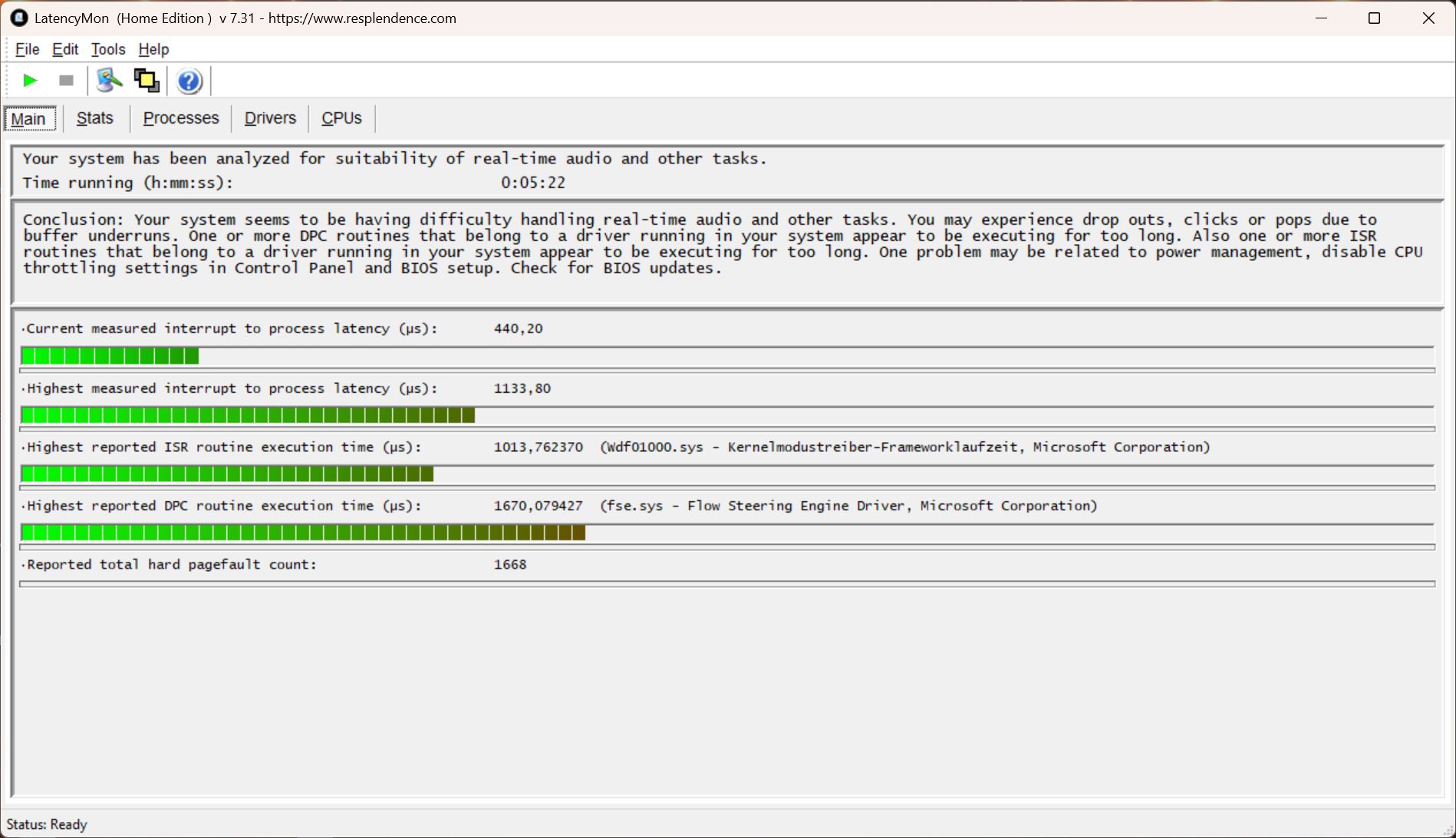
Task: Open the Edit menu
Action: pos(65,49)
